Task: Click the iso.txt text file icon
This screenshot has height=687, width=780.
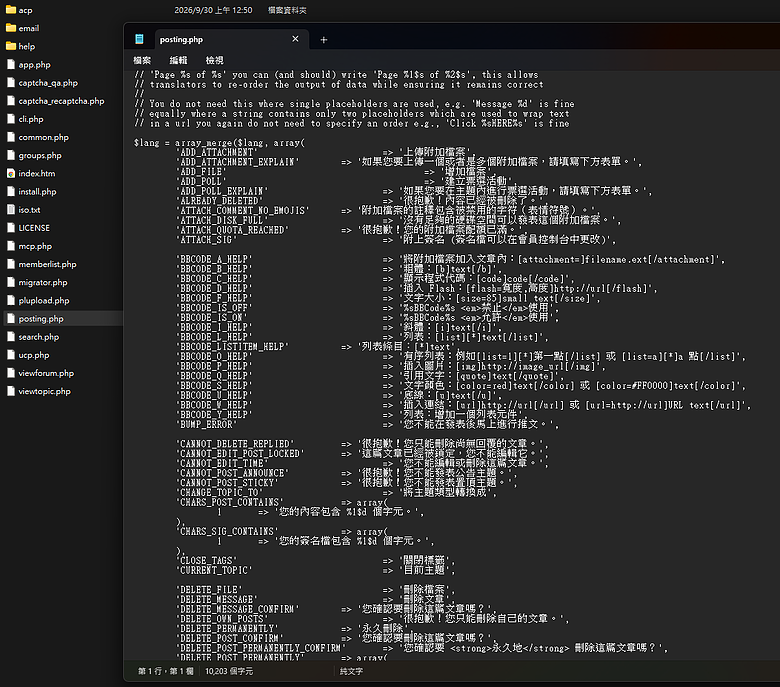Action: pyautogui.click(x=11, y=209)
